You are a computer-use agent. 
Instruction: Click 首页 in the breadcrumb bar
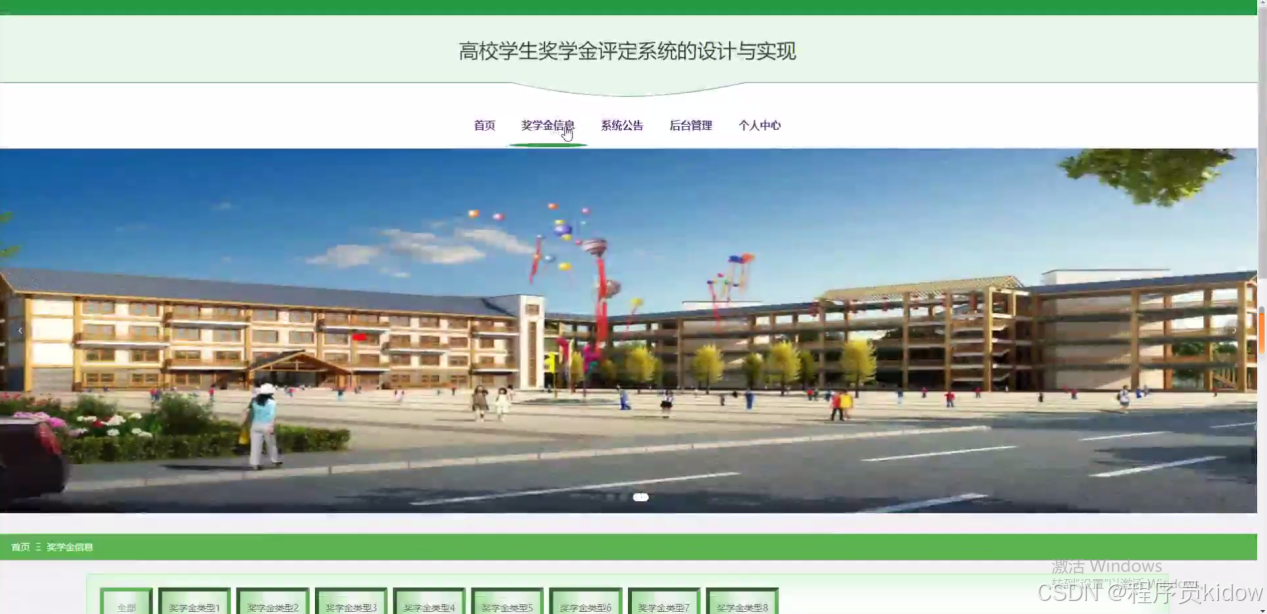click(x=19, y=547)
